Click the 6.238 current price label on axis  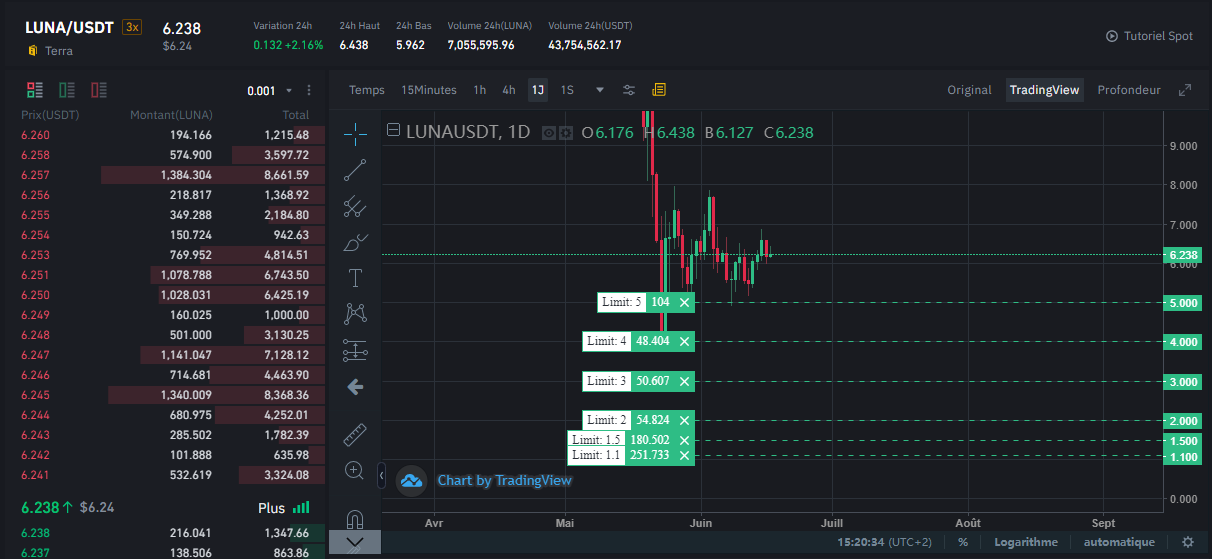[x=1183, y=255]
